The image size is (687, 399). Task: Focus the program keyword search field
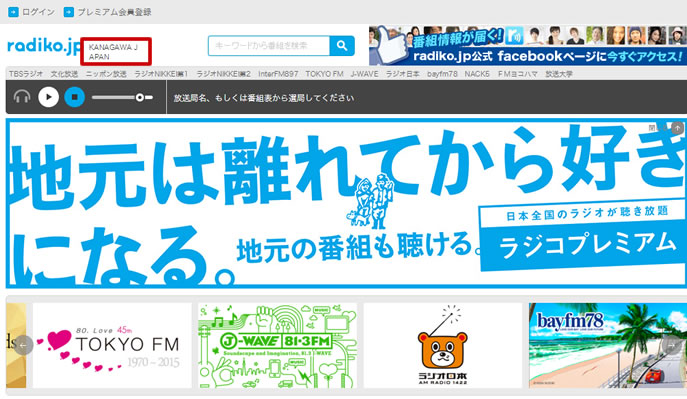[x=269, y=46]
